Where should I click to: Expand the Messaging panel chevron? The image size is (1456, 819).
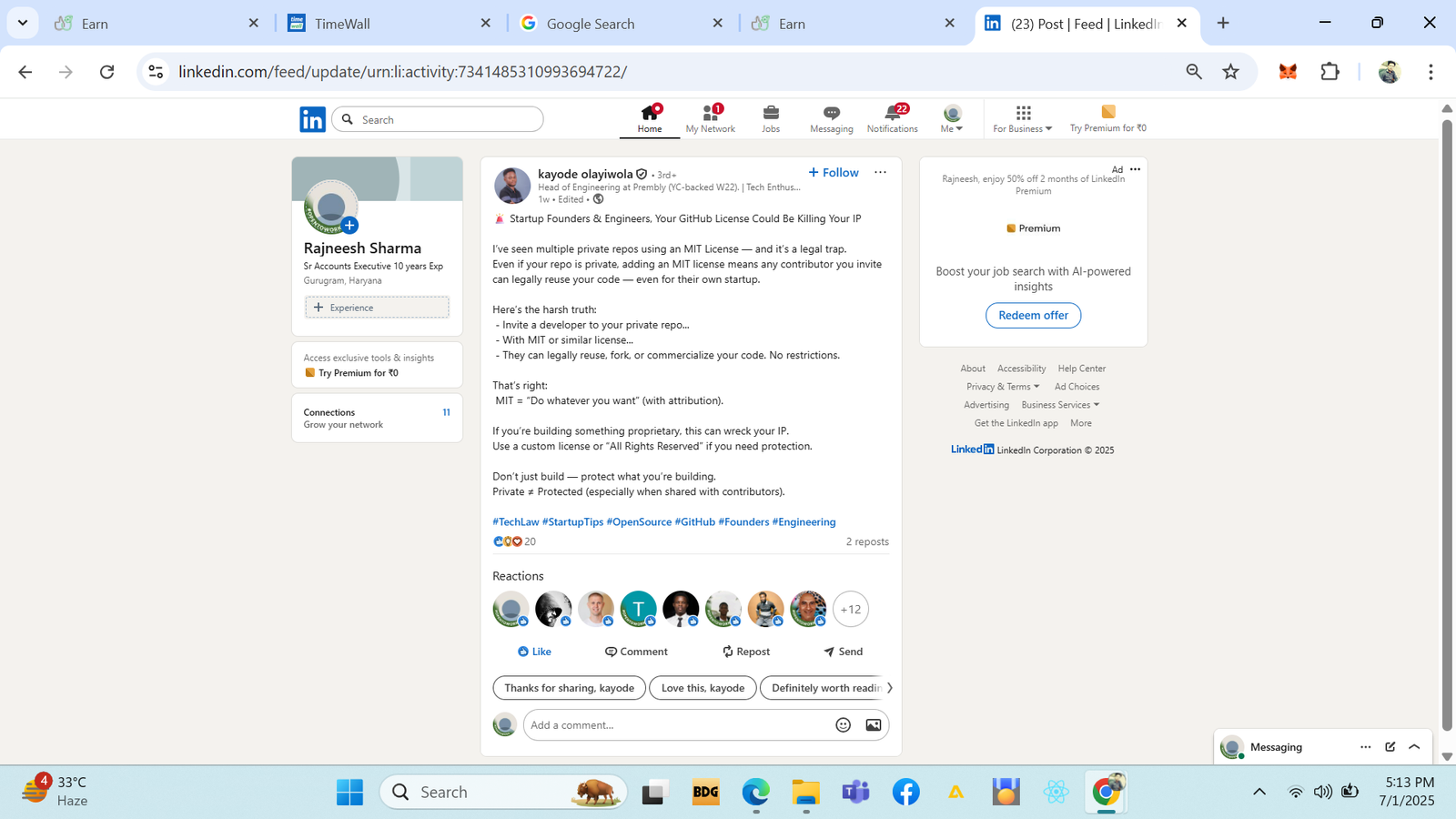tap(1414, 747)
